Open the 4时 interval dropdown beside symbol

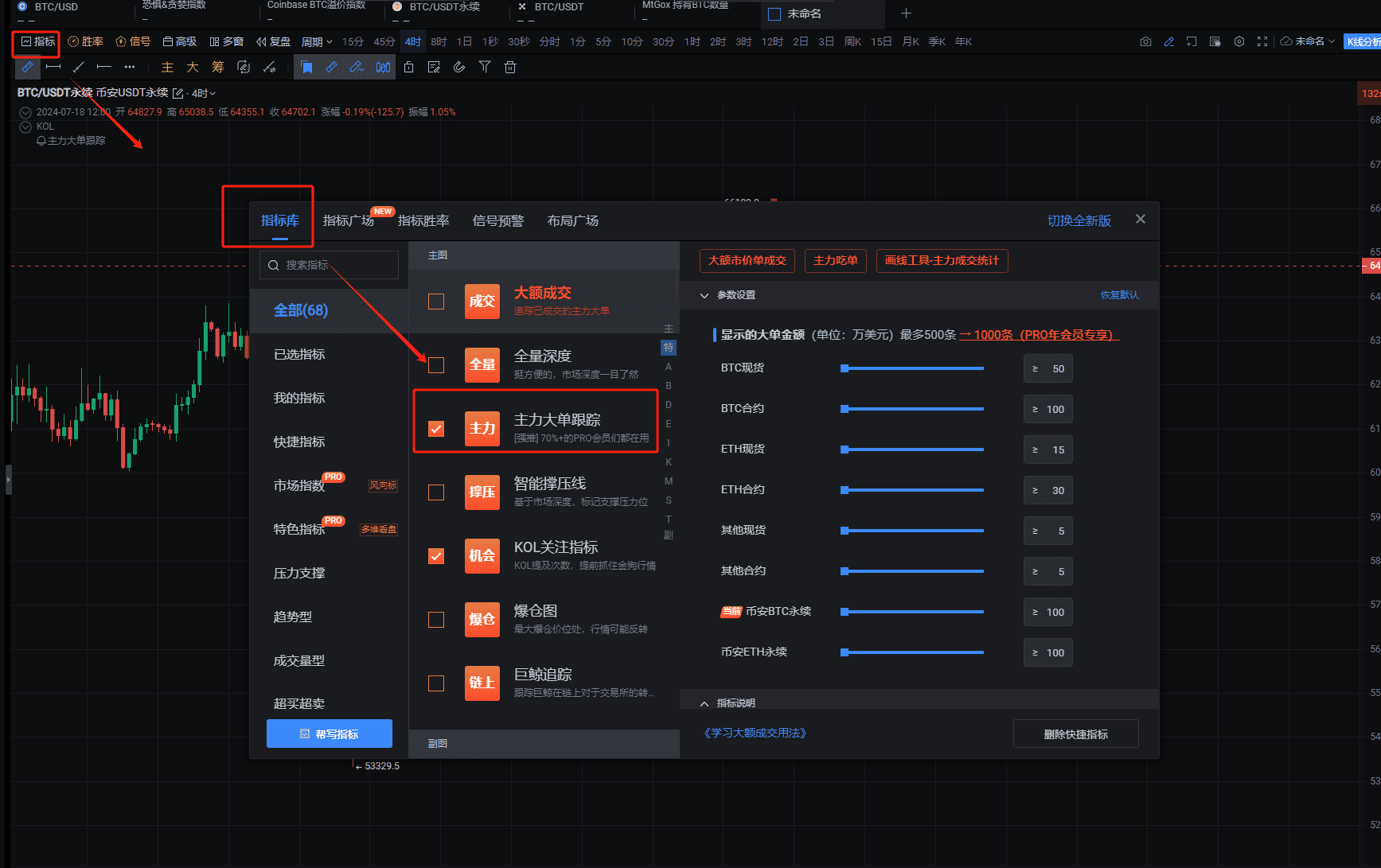[204, 94]
